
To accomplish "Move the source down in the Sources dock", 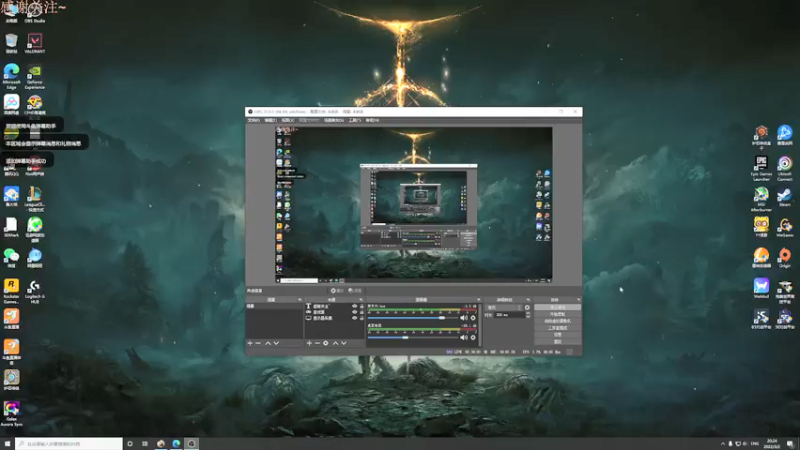I will [x=343, y=343].
